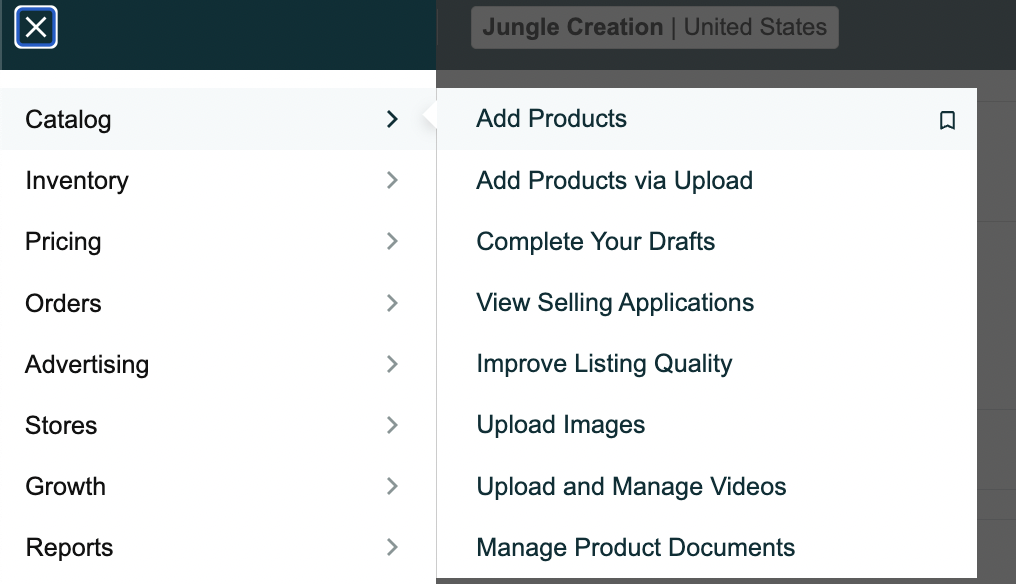
Task: Click the Growth chevron arrow
Action: pyautogui.click(x=392, y=486)
